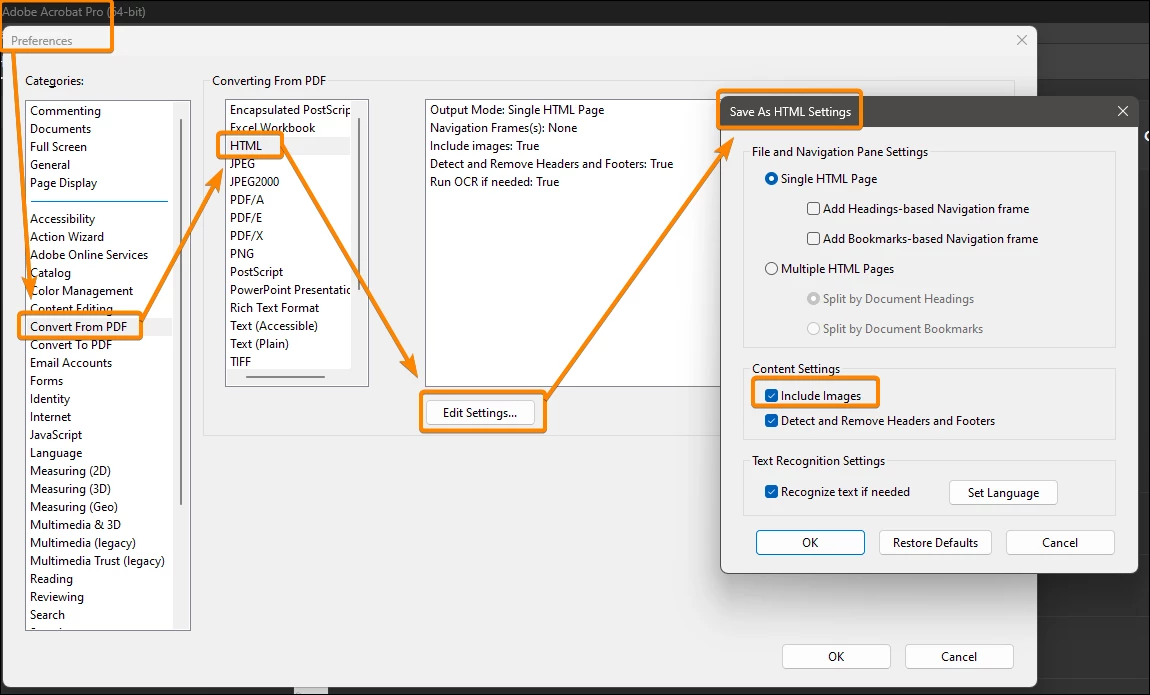Choose Encapsulated PostScript format
The width and height of the screenshot is (1150, 695).
[x=290, y=110]
